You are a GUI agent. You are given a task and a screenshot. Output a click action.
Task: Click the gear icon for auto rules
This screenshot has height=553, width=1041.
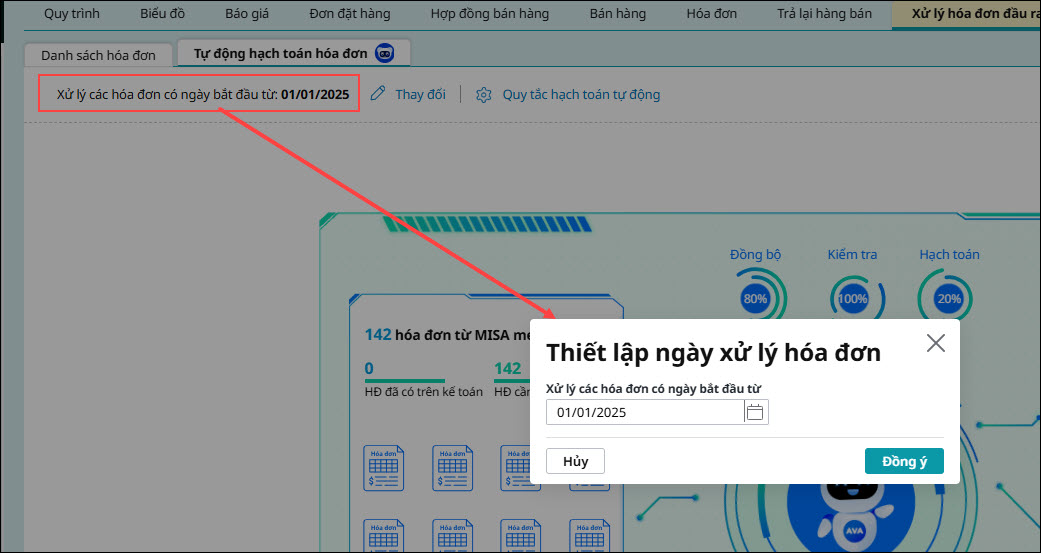coord(483,95)
